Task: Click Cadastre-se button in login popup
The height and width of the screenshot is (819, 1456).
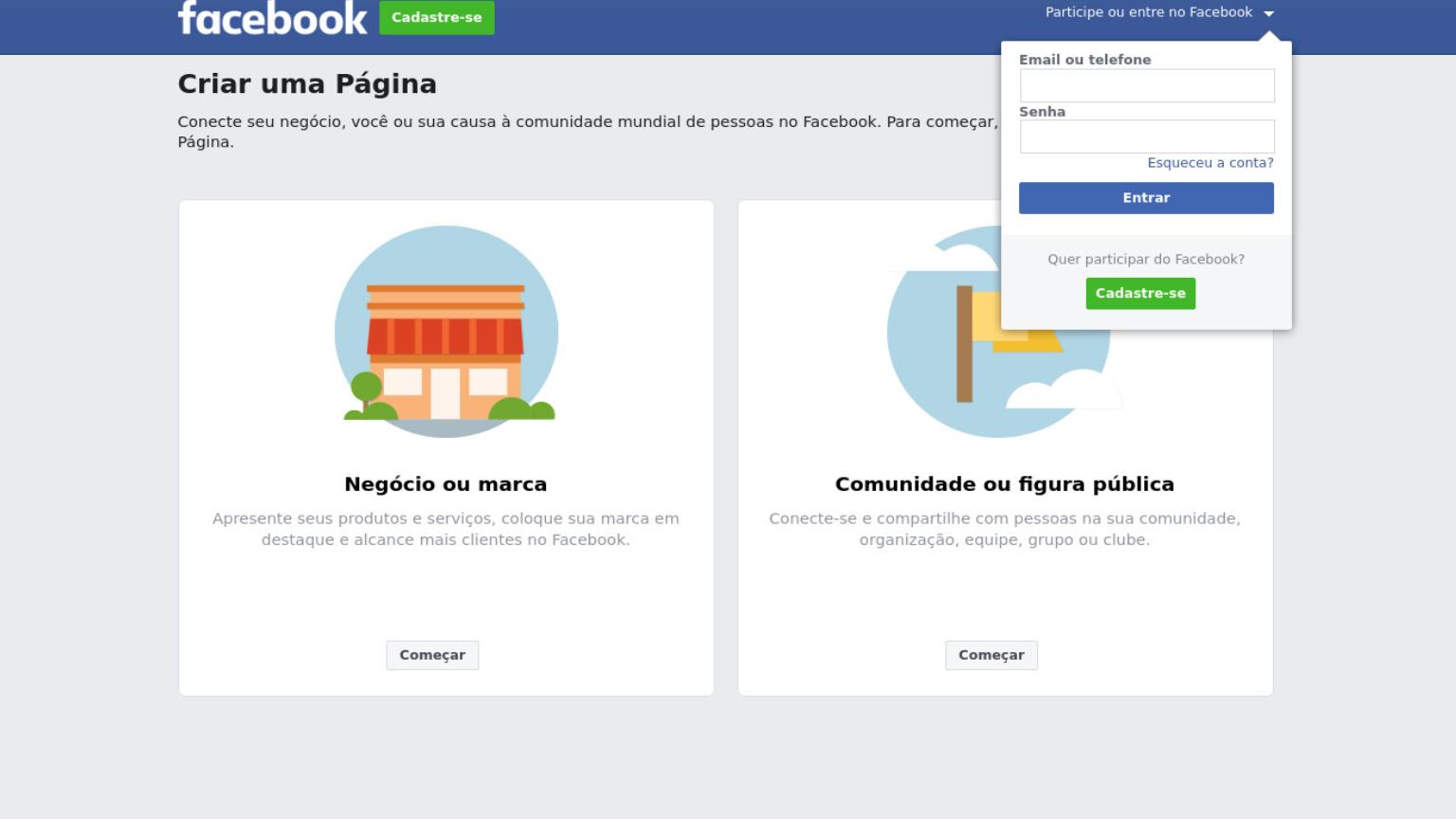Action: point(1140,294)
